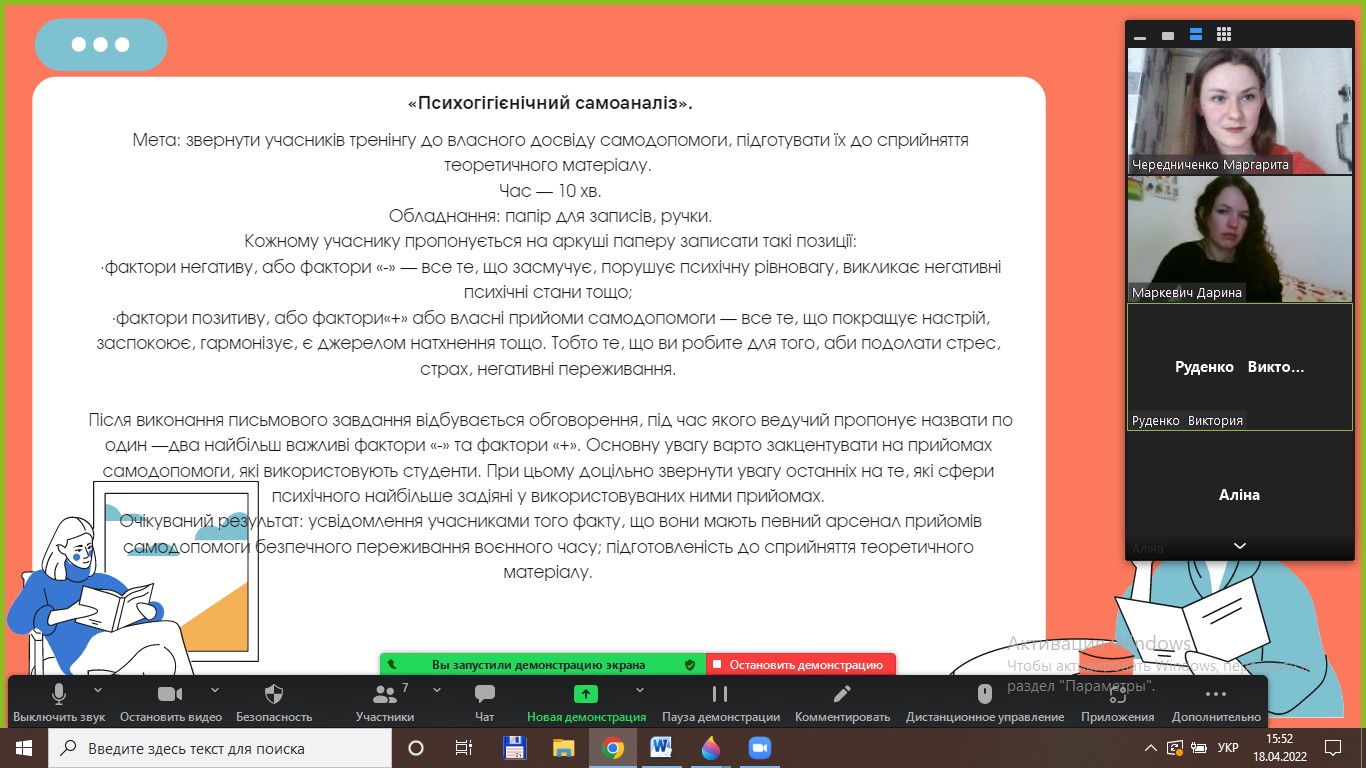The height and width of the screenshot is (768, 1366).
Task: Open the Безопасность shield menu
Action: click(274, 701)
